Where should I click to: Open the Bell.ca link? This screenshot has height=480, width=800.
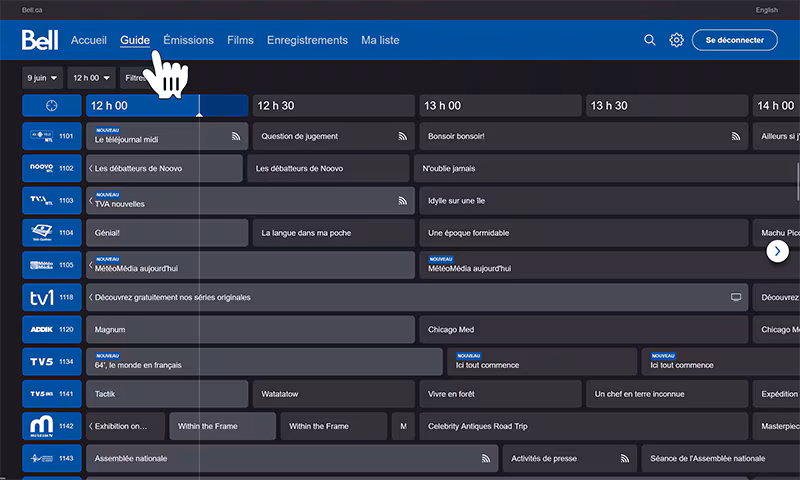(32, 10)
